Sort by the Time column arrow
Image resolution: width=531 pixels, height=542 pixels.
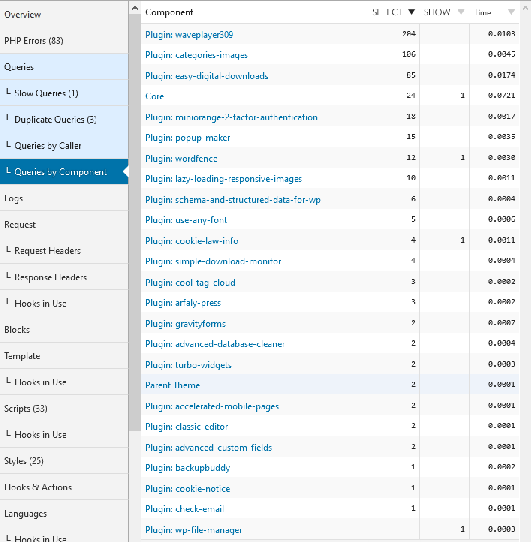tap(511, 12)
